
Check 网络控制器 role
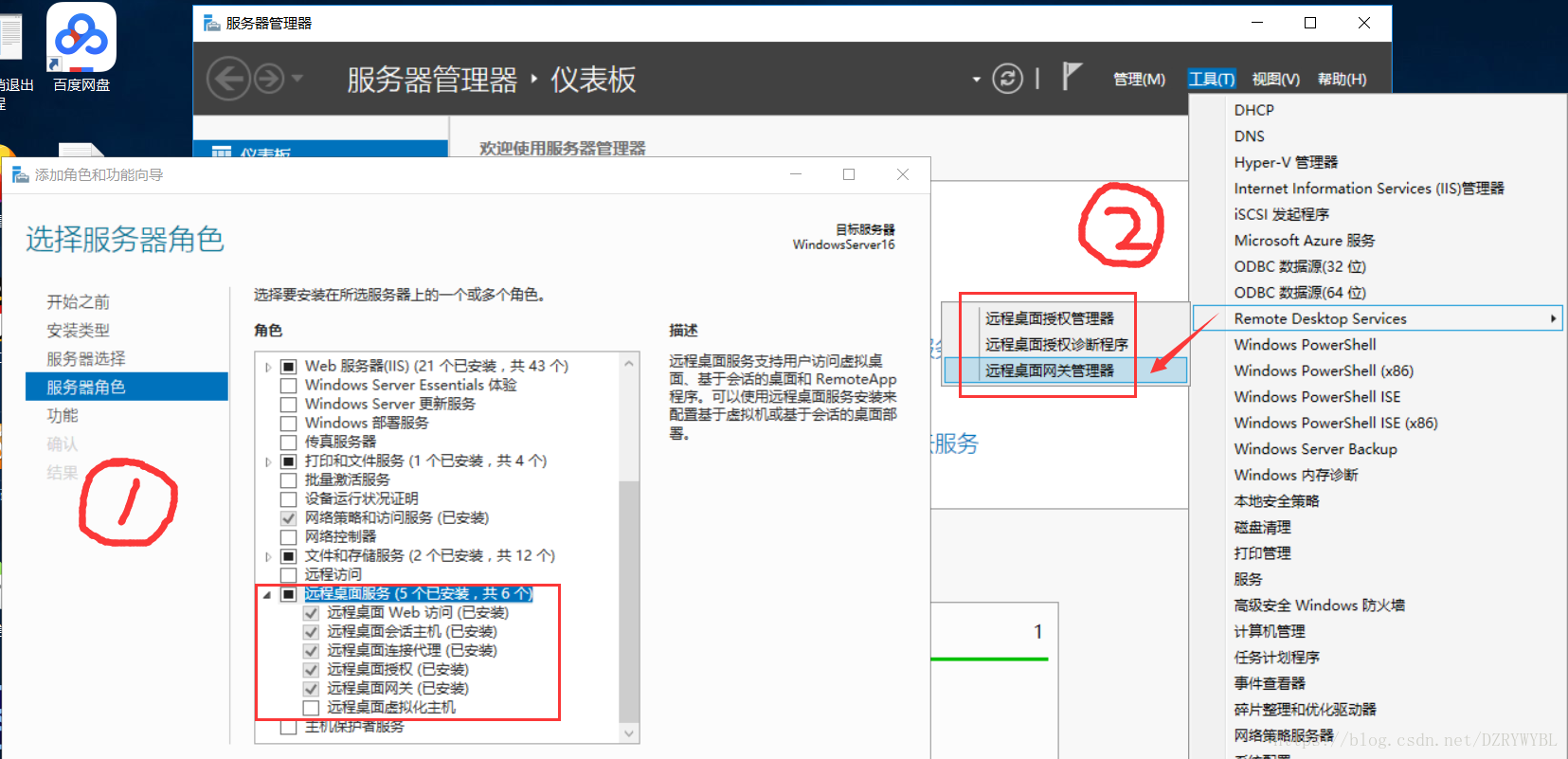coord(289,536)
